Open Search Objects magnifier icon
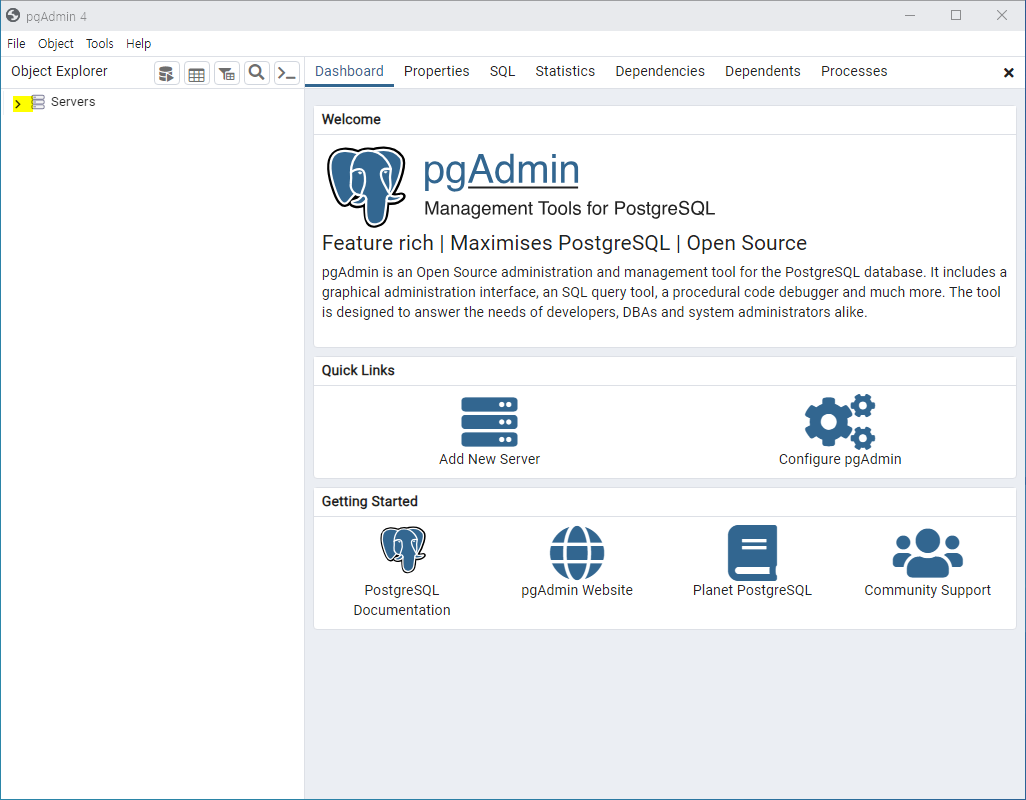This screenshot has width=1026, height=800. pos(257,73)
